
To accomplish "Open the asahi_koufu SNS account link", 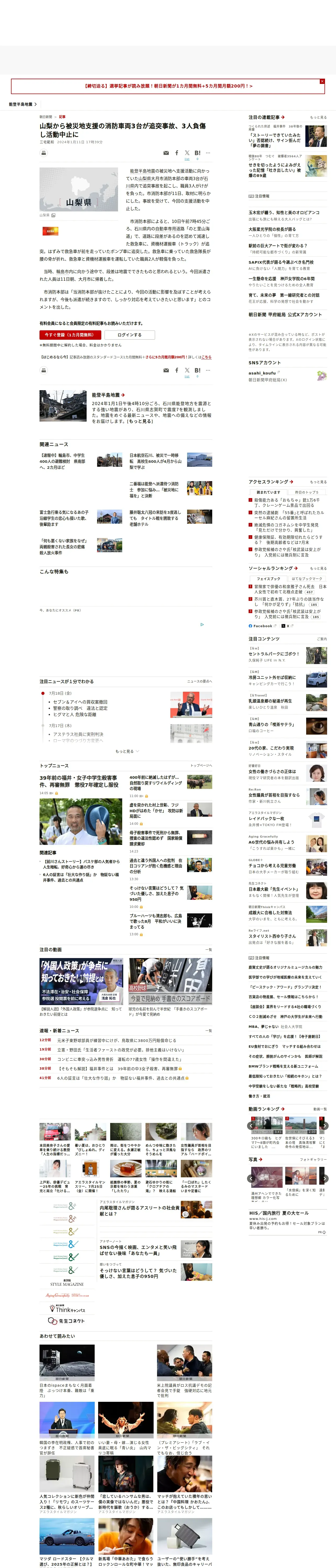I will [x=264, y=373].
